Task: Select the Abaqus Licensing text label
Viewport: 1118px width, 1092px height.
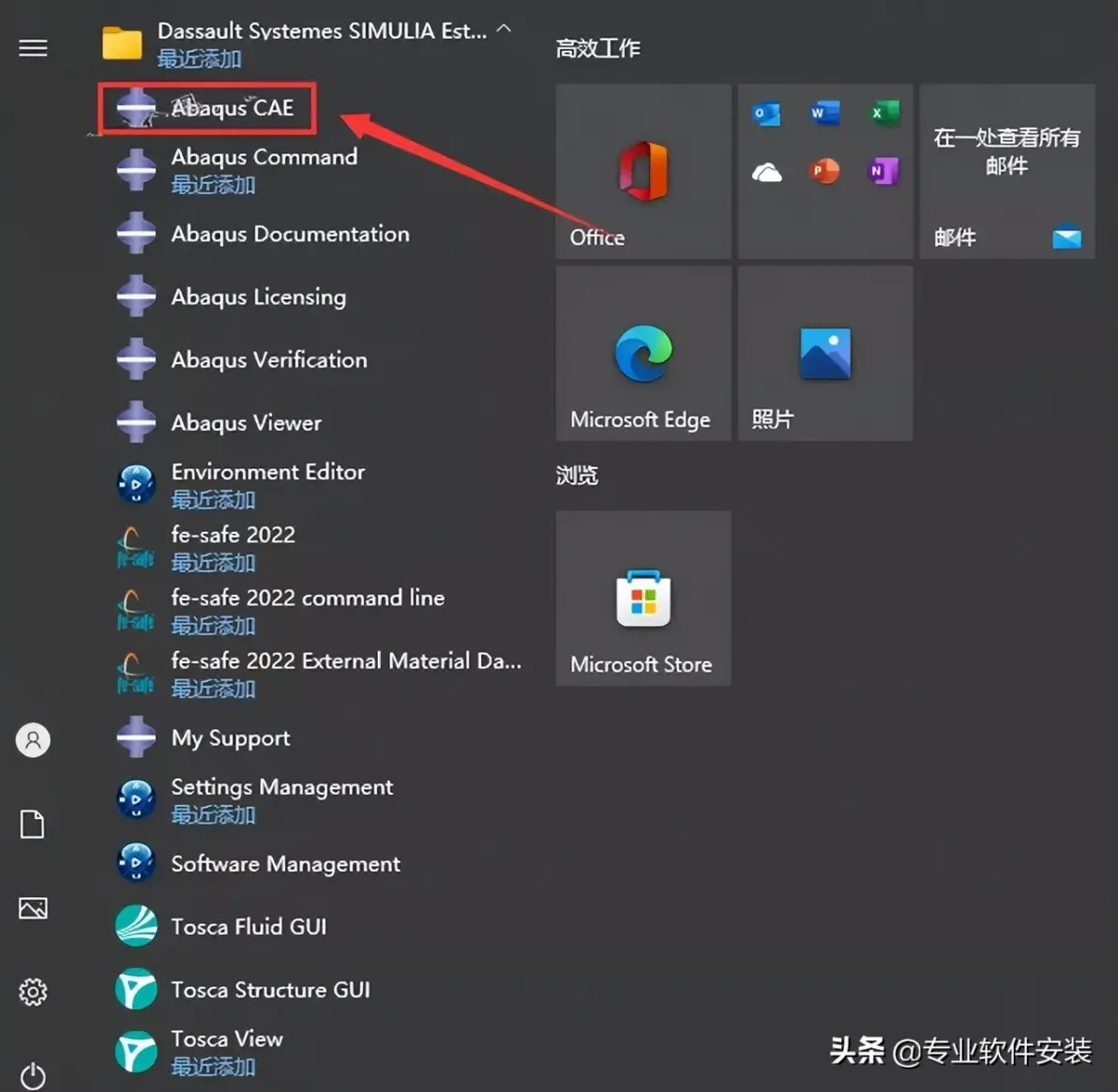Action: click(x=258, y=296)
